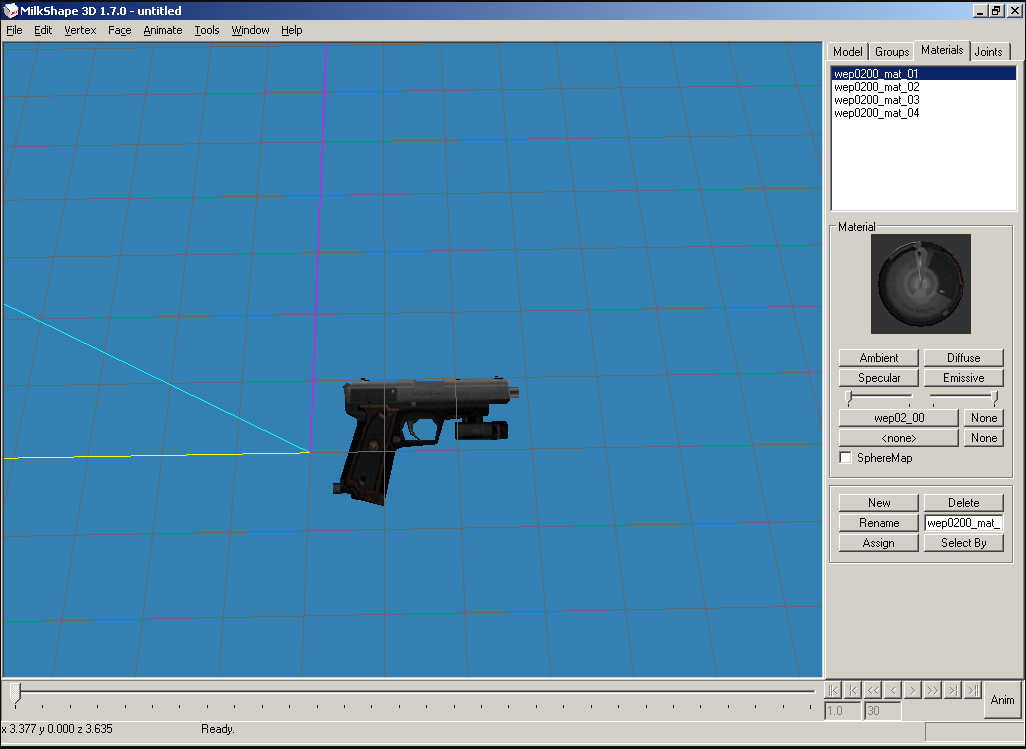Close the MilkShape 3D window
This screenshot has height=749, width=1026.
click(x=1014, y=11)
